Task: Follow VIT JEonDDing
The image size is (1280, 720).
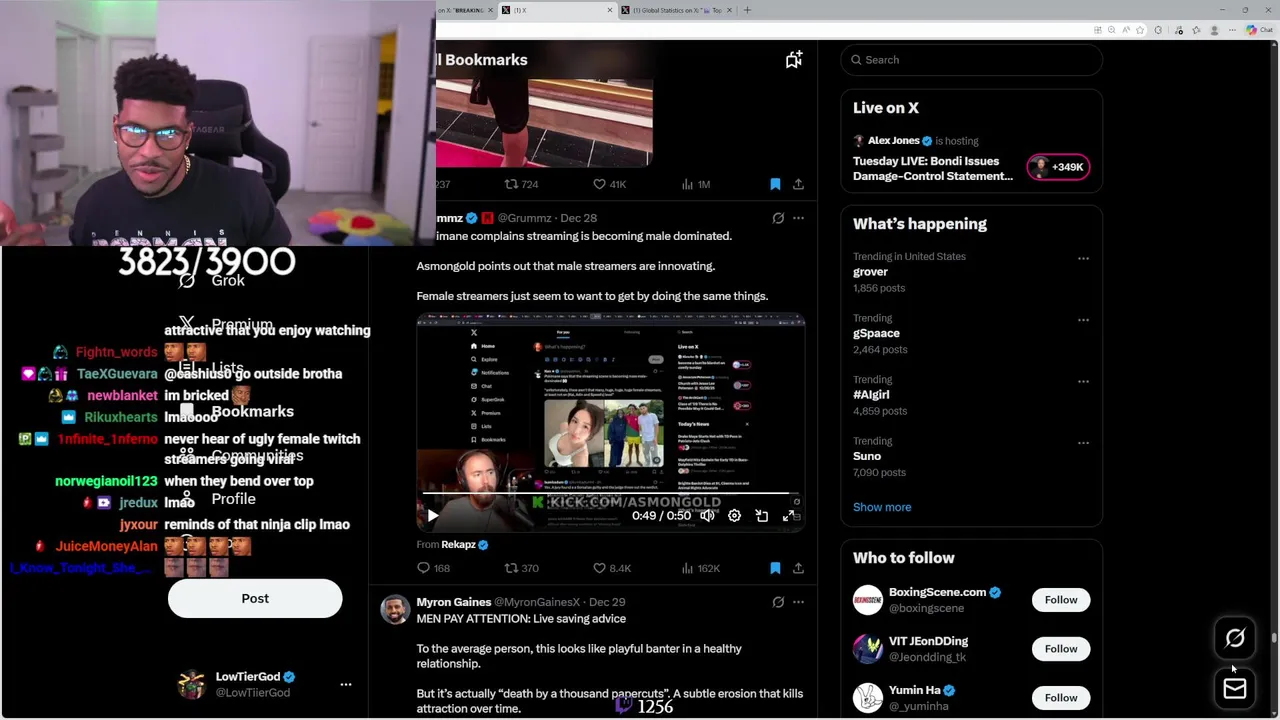Action: click(1061, 649)
